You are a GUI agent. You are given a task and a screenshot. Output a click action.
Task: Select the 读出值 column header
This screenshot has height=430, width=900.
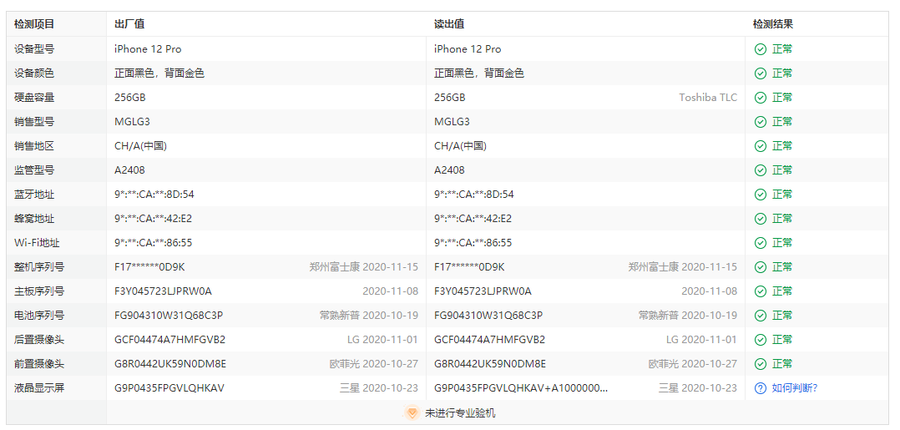click(x=449, y=24)
